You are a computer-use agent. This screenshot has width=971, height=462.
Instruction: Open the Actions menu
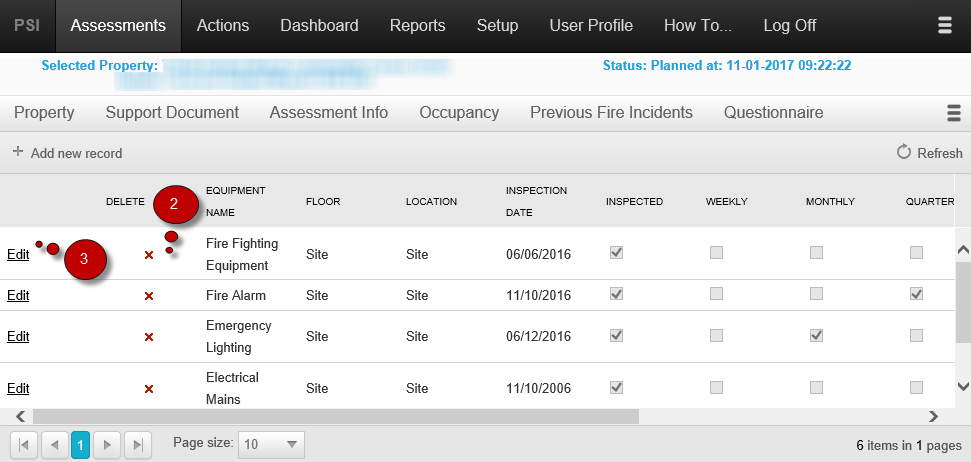tap(223, 26)
